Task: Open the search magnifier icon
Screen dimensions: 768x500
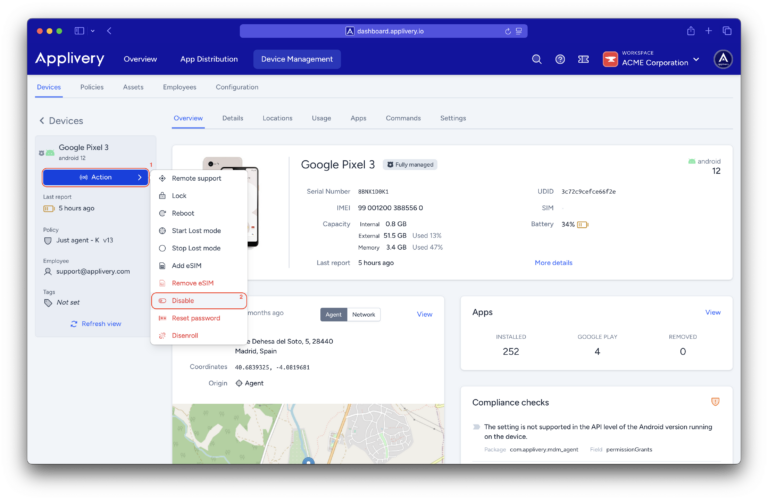Action: (537, 59)
